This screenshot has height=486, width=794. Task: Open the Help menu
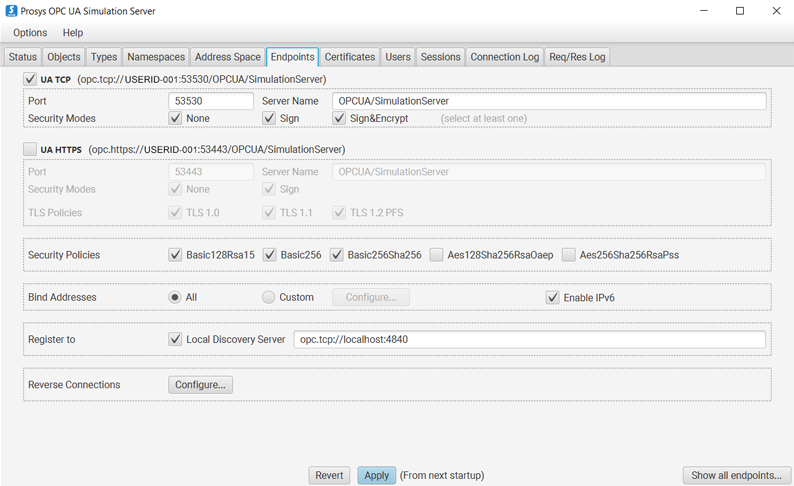click(73, 33)
